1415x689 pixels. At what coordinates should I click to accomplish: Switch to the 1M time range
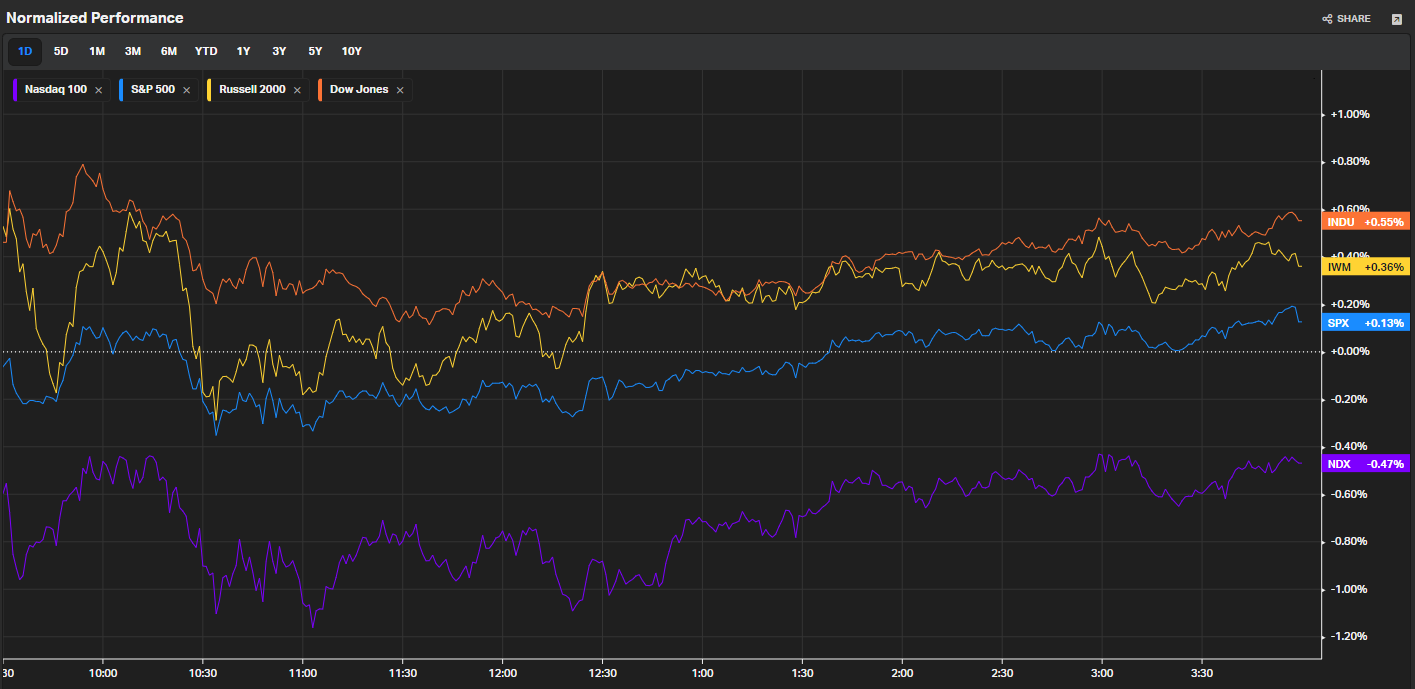pos(97,51)
